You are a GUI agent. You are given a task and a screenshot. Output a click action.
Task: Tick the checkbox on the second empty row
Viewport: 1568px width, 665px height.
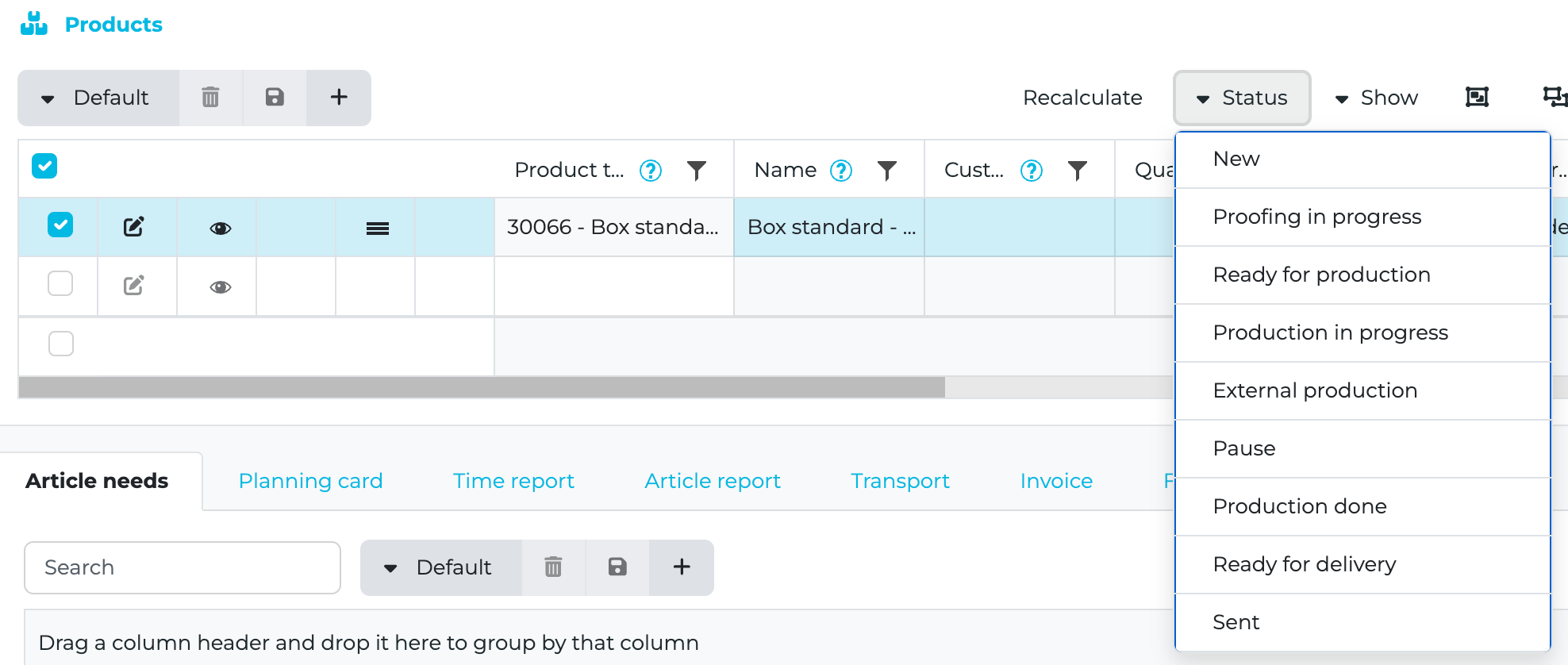click(x=60, y=283)
